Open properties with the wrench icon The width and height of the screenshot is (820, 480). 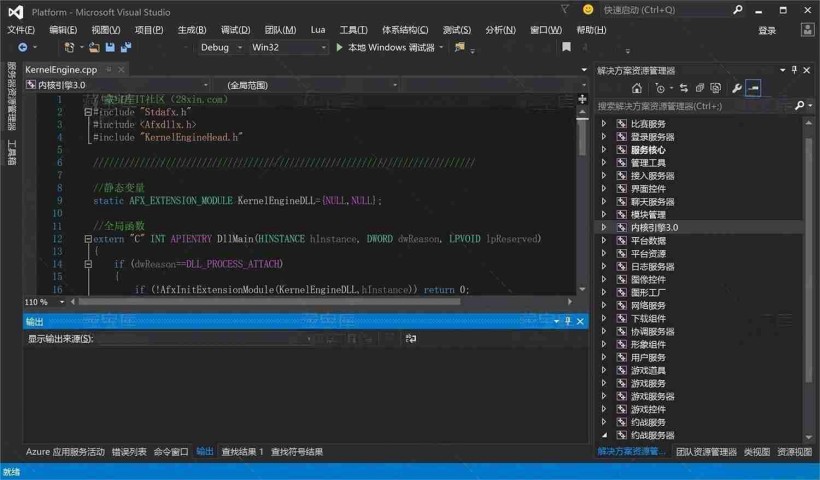(x=736, y=88)
